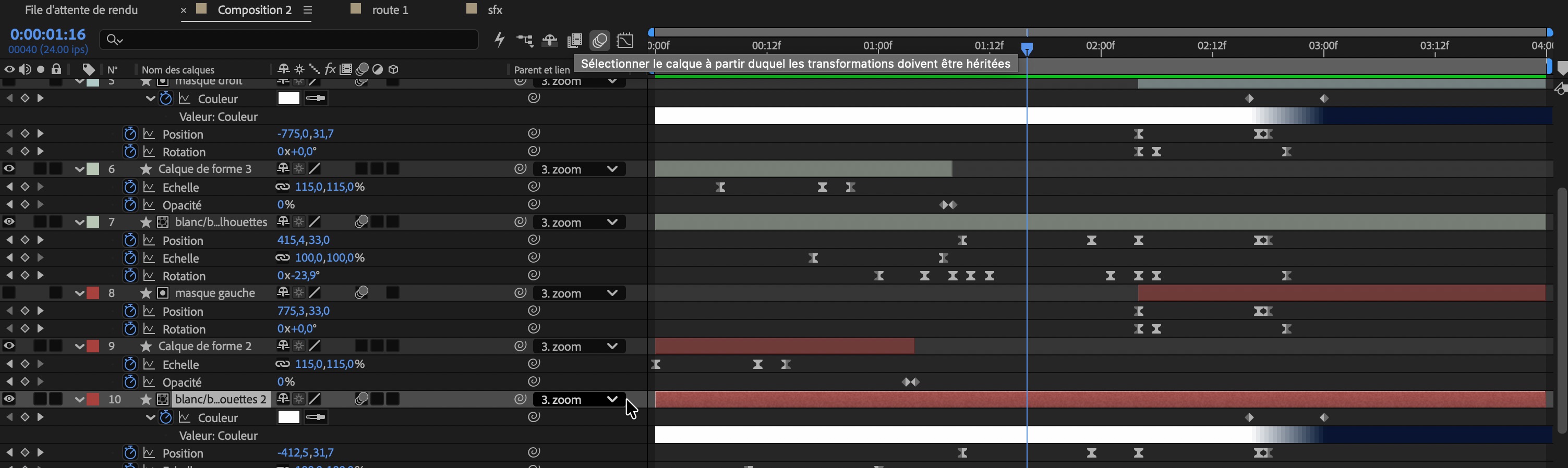Image resolution: width=1568 pixels, height=468 pixels.
Task: Open masque droit Couleur white swatch
Action: (x=288, y=98)
